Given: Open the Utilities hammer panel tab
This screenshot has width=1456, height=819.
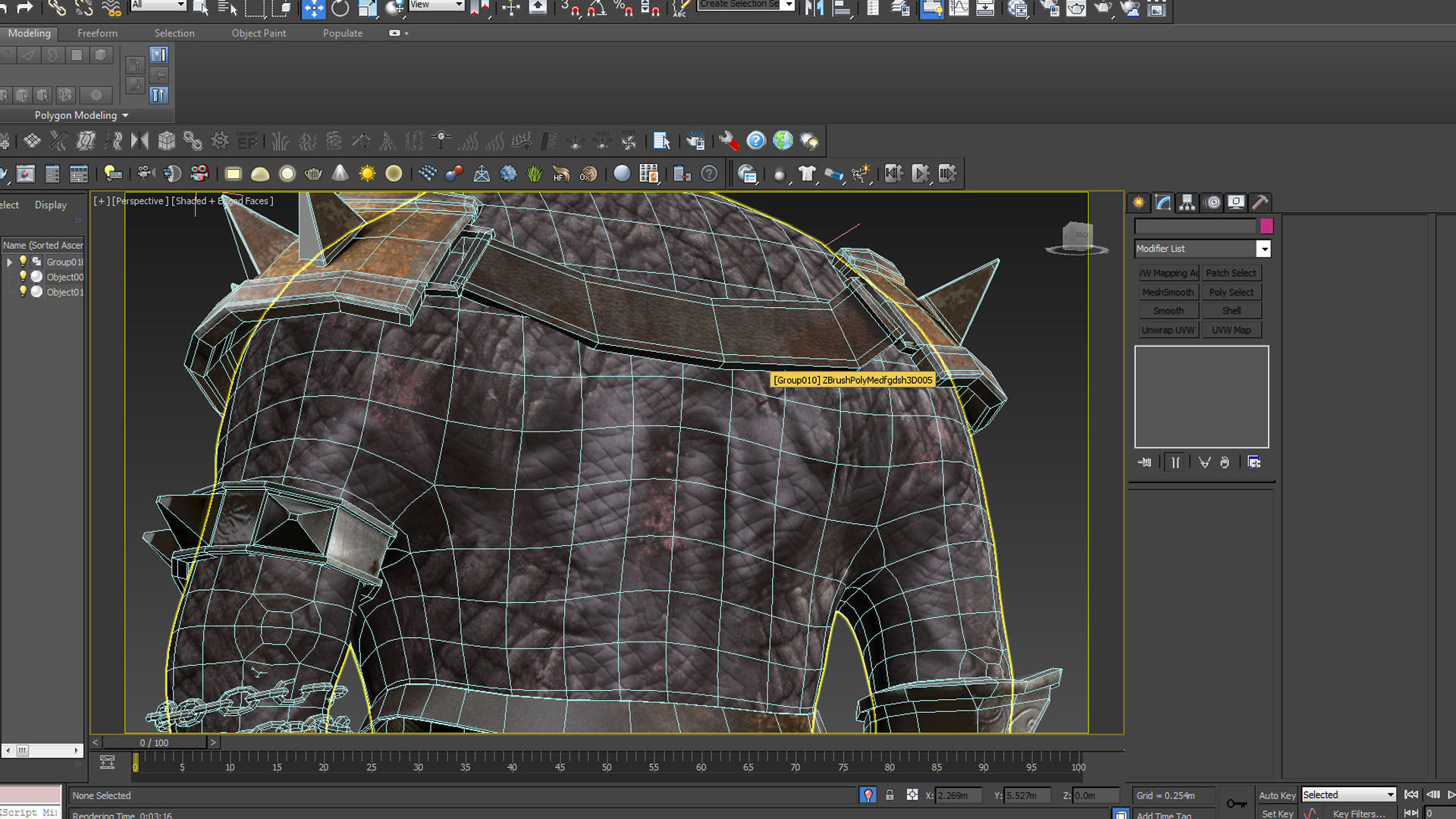Looking at the screenshot, I should [1260, 202].
